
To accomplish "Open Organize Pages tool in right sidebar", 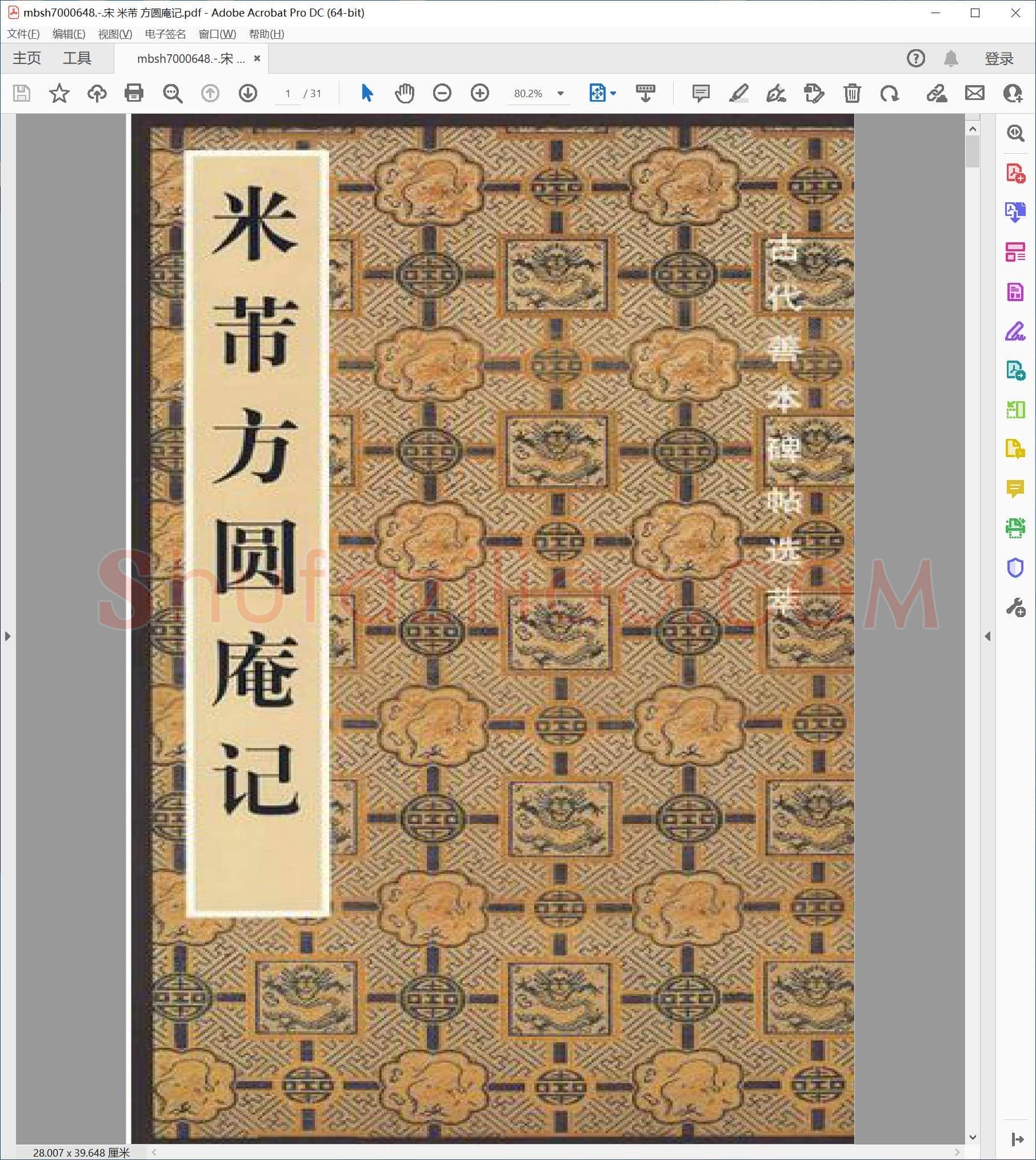I will (x=1015, y=251).
